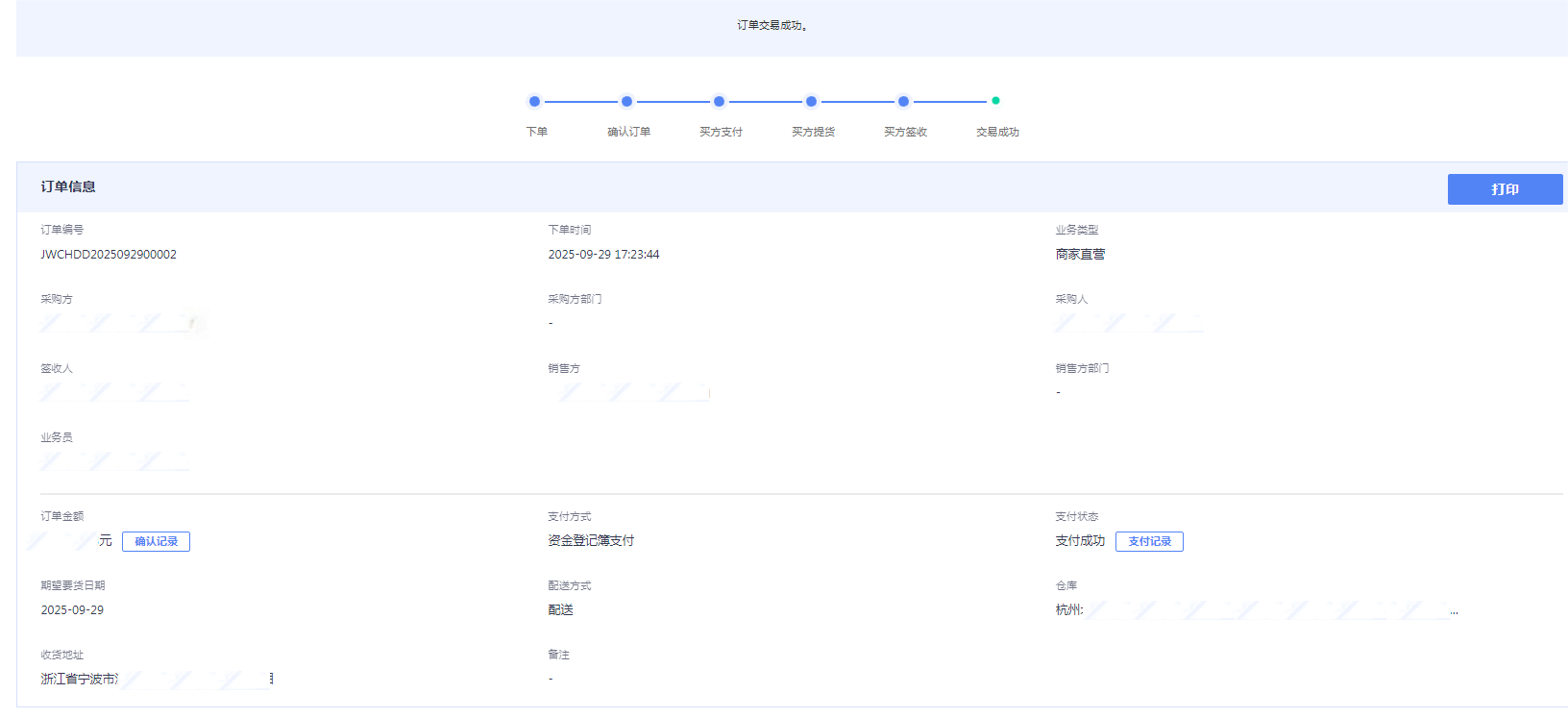Click the 支付成功 status text
This screenshot has width=1568, height=718.
coord(1080,541)
